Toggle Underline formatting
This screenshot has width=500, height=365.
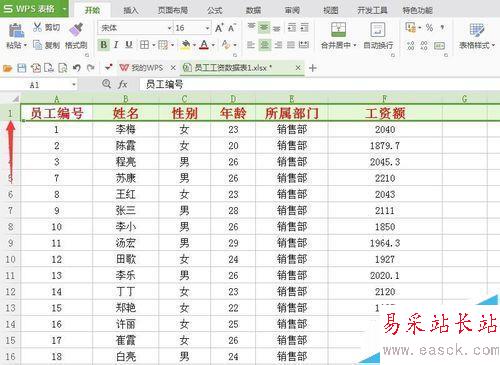coord(129,45)
